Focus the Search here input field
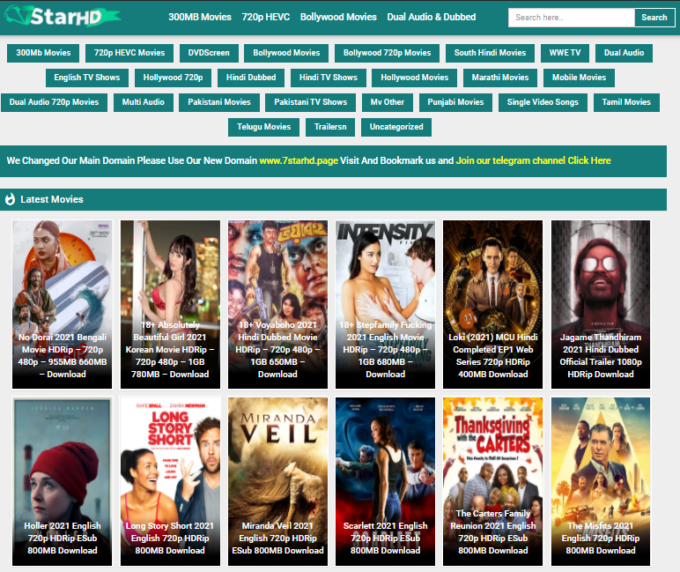The width and height of the screenshot is (680, 572). coord(571,17)
